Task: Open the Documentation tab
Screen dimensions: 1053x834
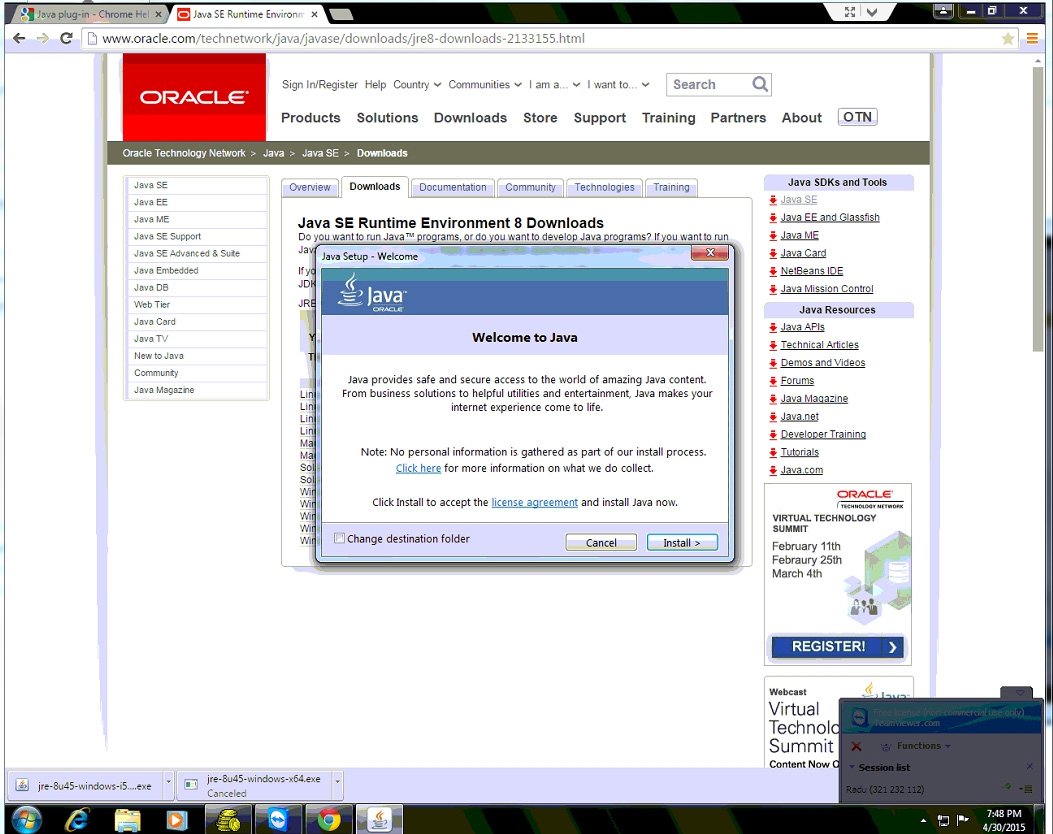Action: click(x=453, y=187)
